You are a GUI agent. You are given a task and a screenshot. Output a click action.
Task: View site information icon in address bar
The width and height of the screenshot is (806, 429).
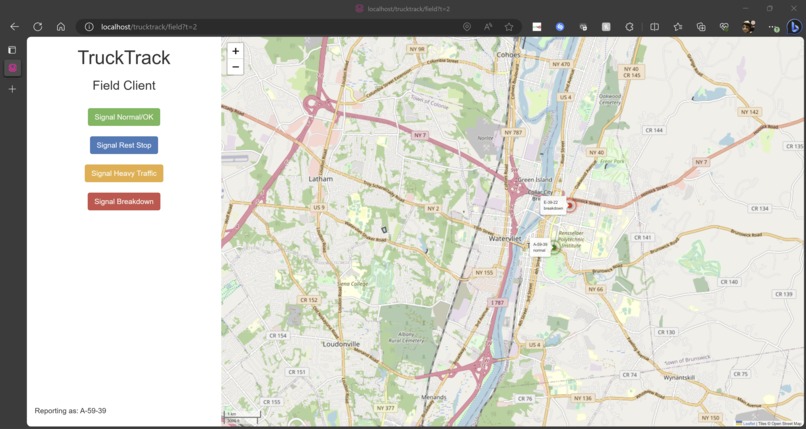[89, 27]
